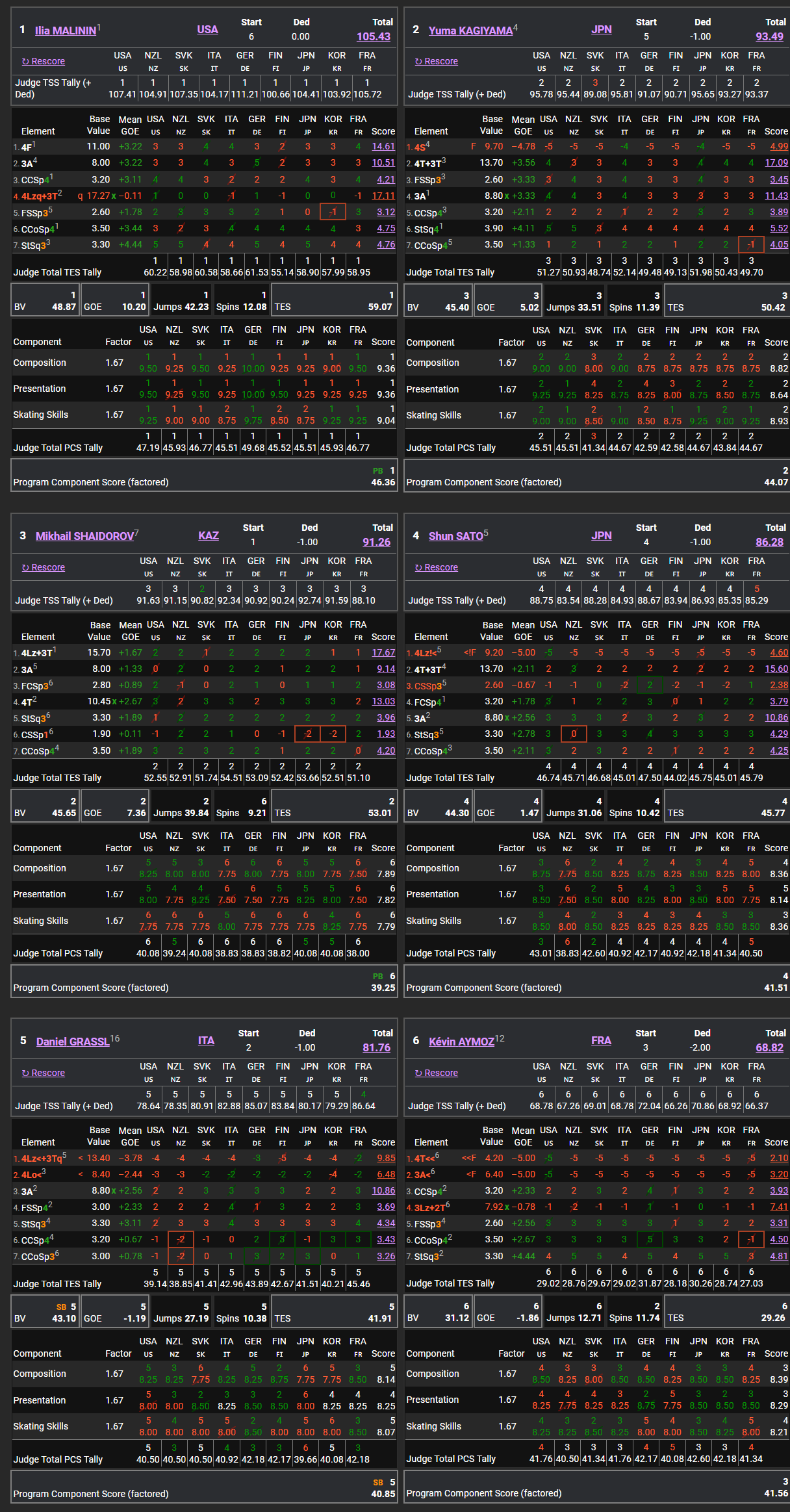The width and height of the screenshot is (790, 1512).
Task: Click Rescore for Kévin Aymoz
Action: click(437, 1073)
